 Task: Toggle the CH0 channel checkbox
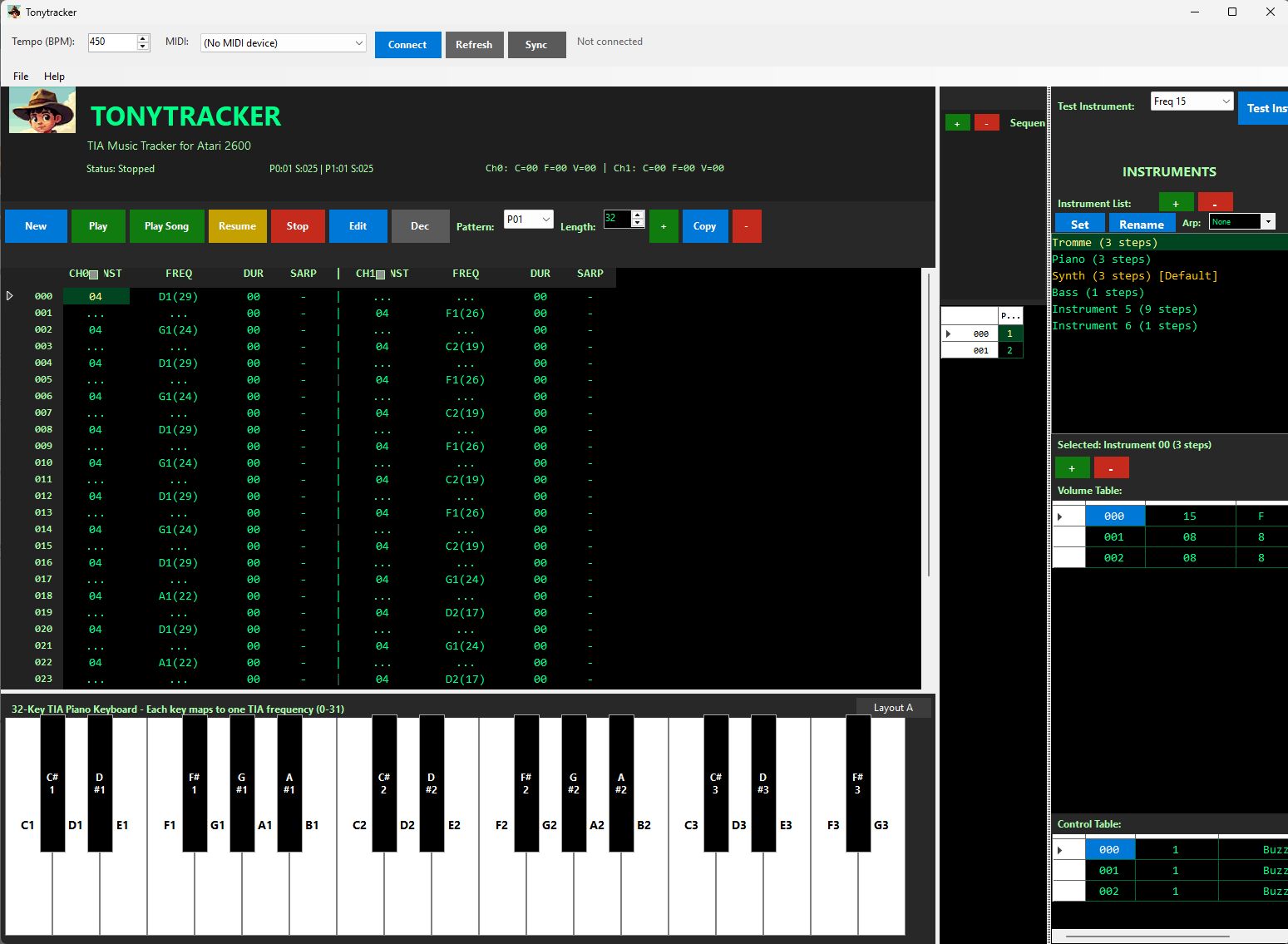pos(94,274)
